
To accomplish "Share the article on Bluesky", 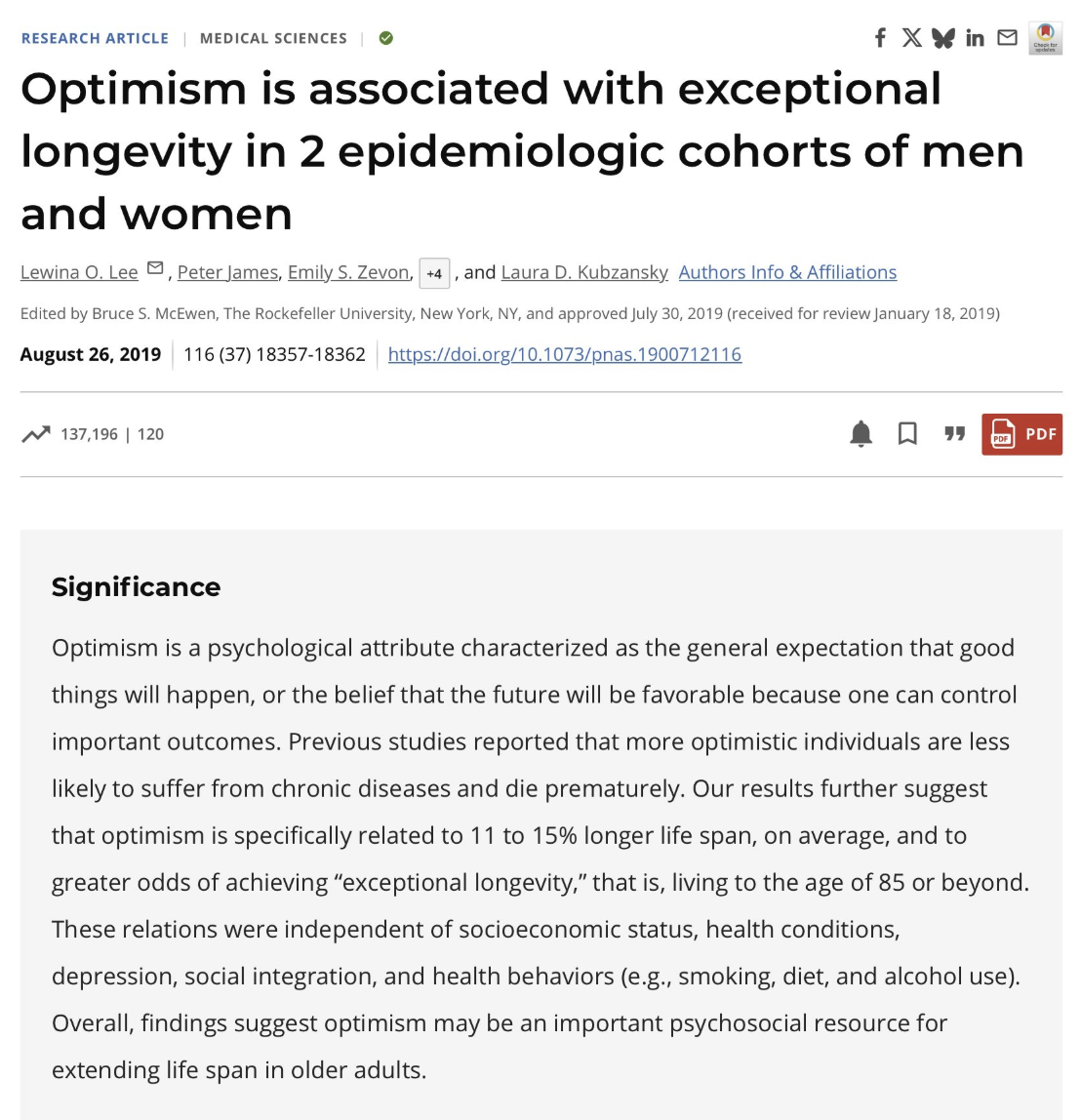I will pyautogui.click(x=942, y=38).
